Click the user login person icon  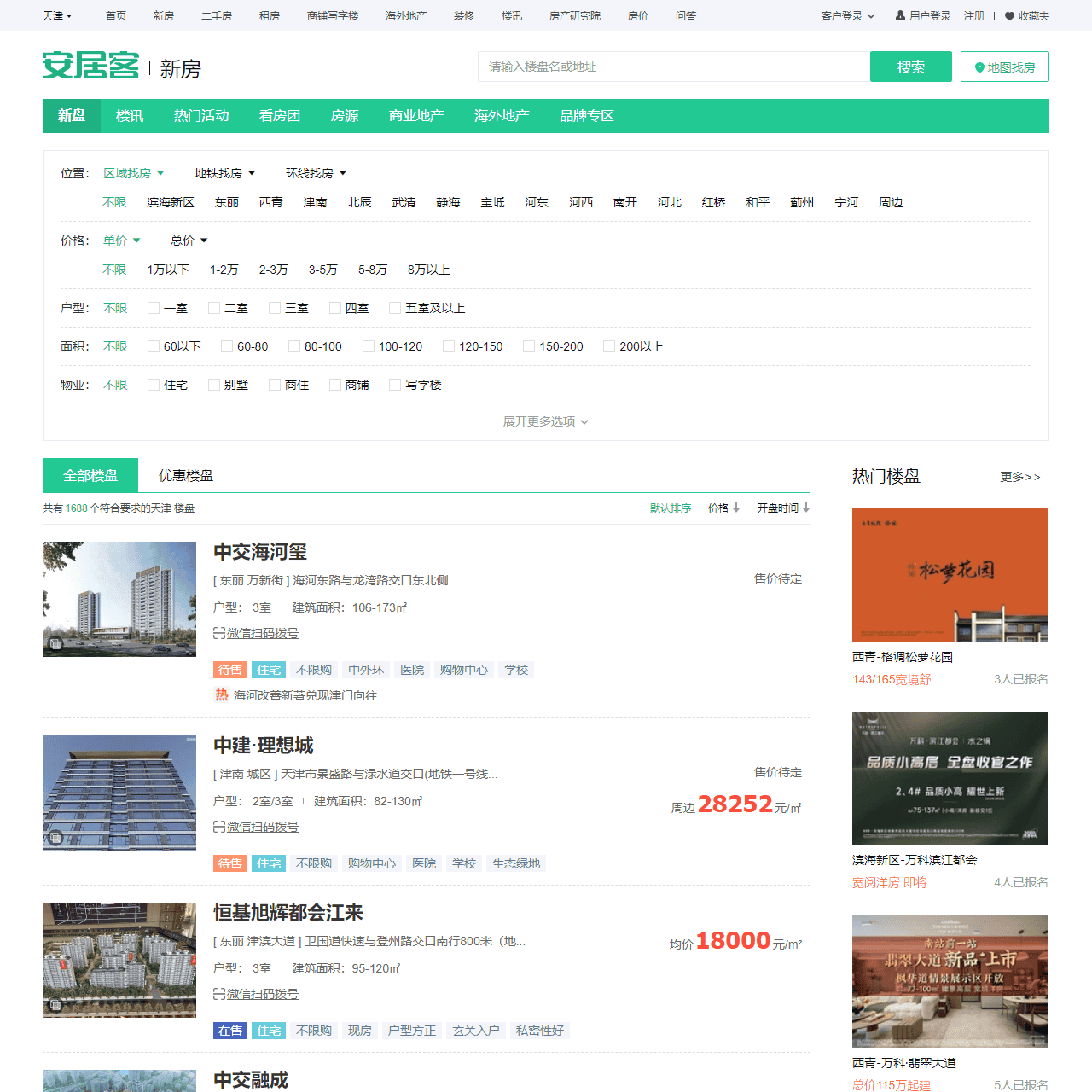click(900, 15)
